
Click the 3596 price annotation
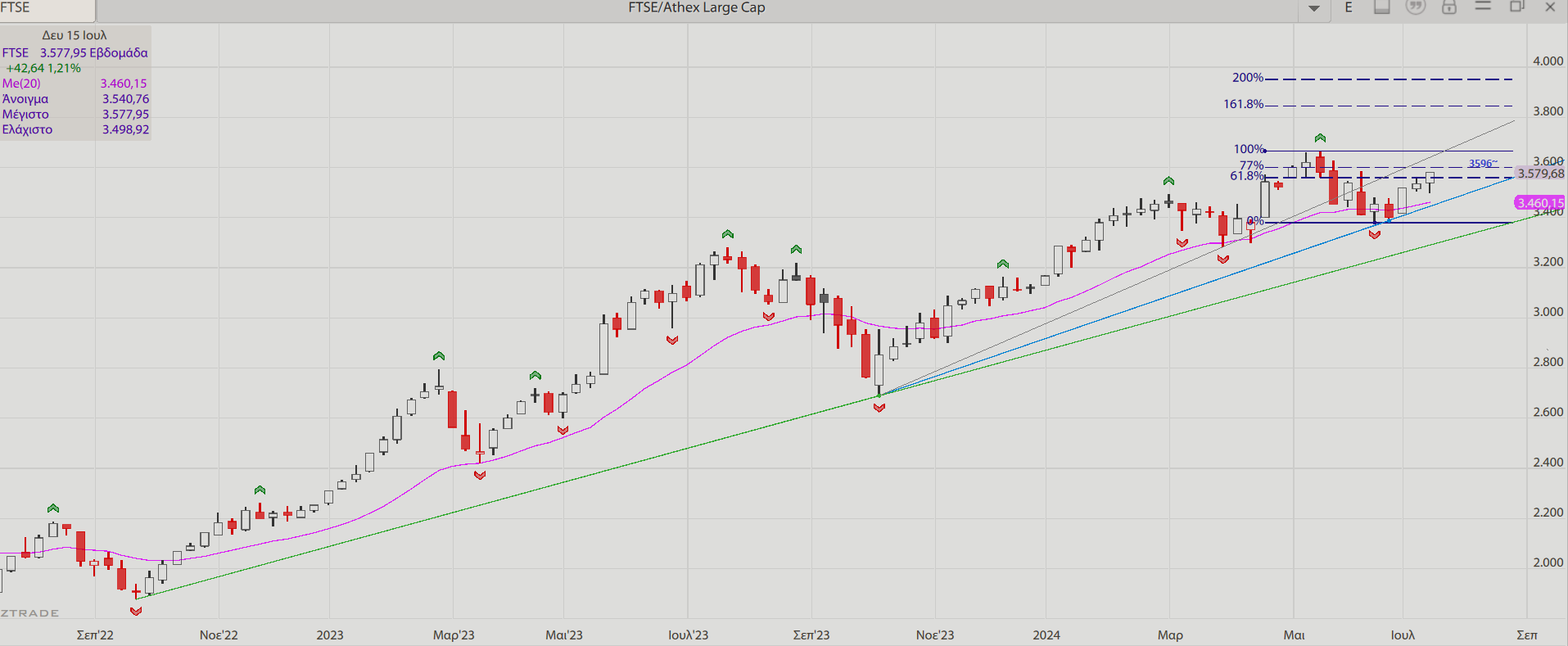[1483, 164]
